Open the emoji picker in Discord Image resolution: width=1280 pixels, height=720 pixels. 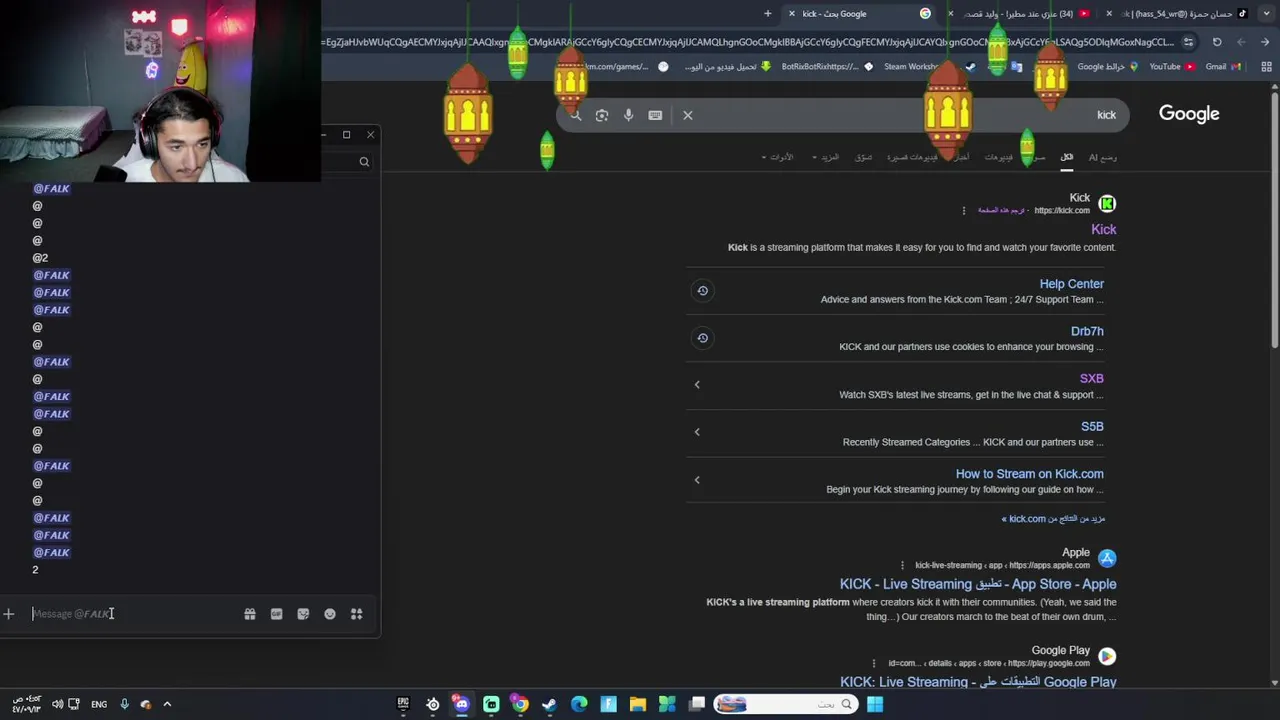pyautogui.click(x=330, y=614)
